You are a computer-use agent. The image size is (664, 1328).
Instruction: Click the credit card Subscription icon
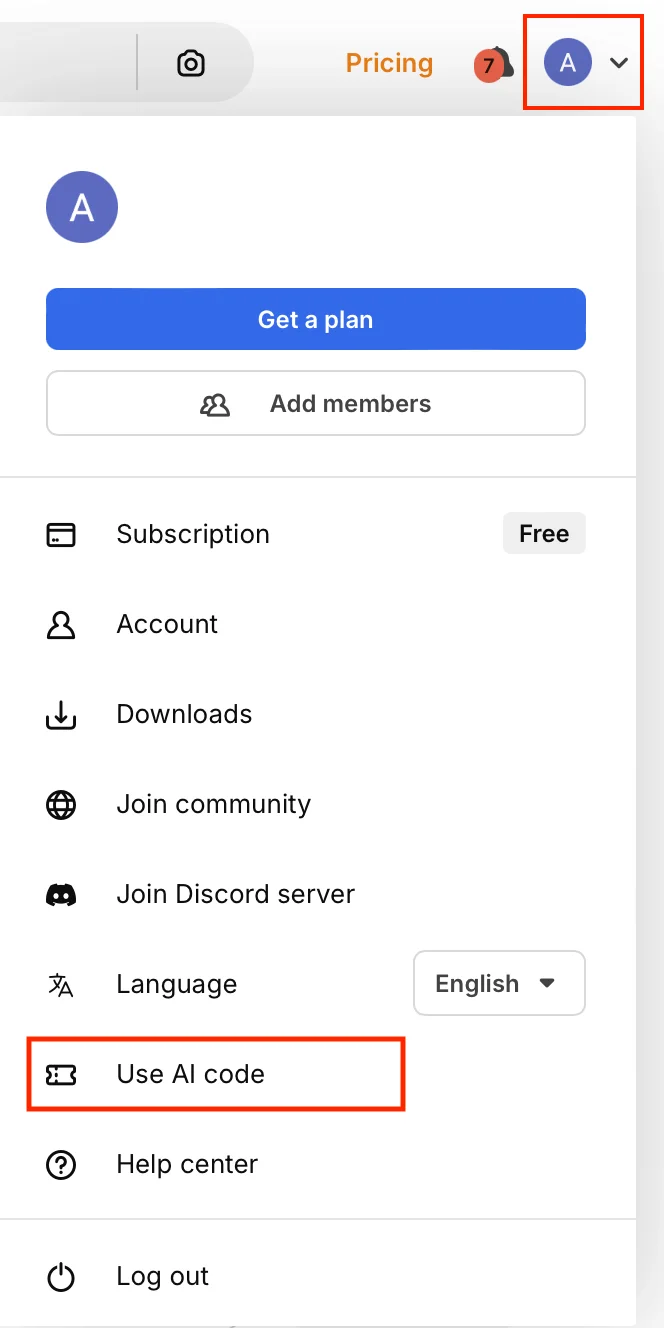(x=61, y=535)
